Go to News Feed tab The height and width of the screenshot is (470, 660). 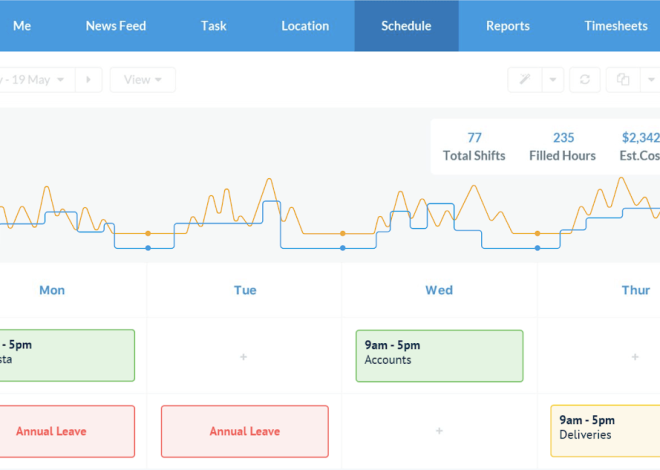coord(116,26)
